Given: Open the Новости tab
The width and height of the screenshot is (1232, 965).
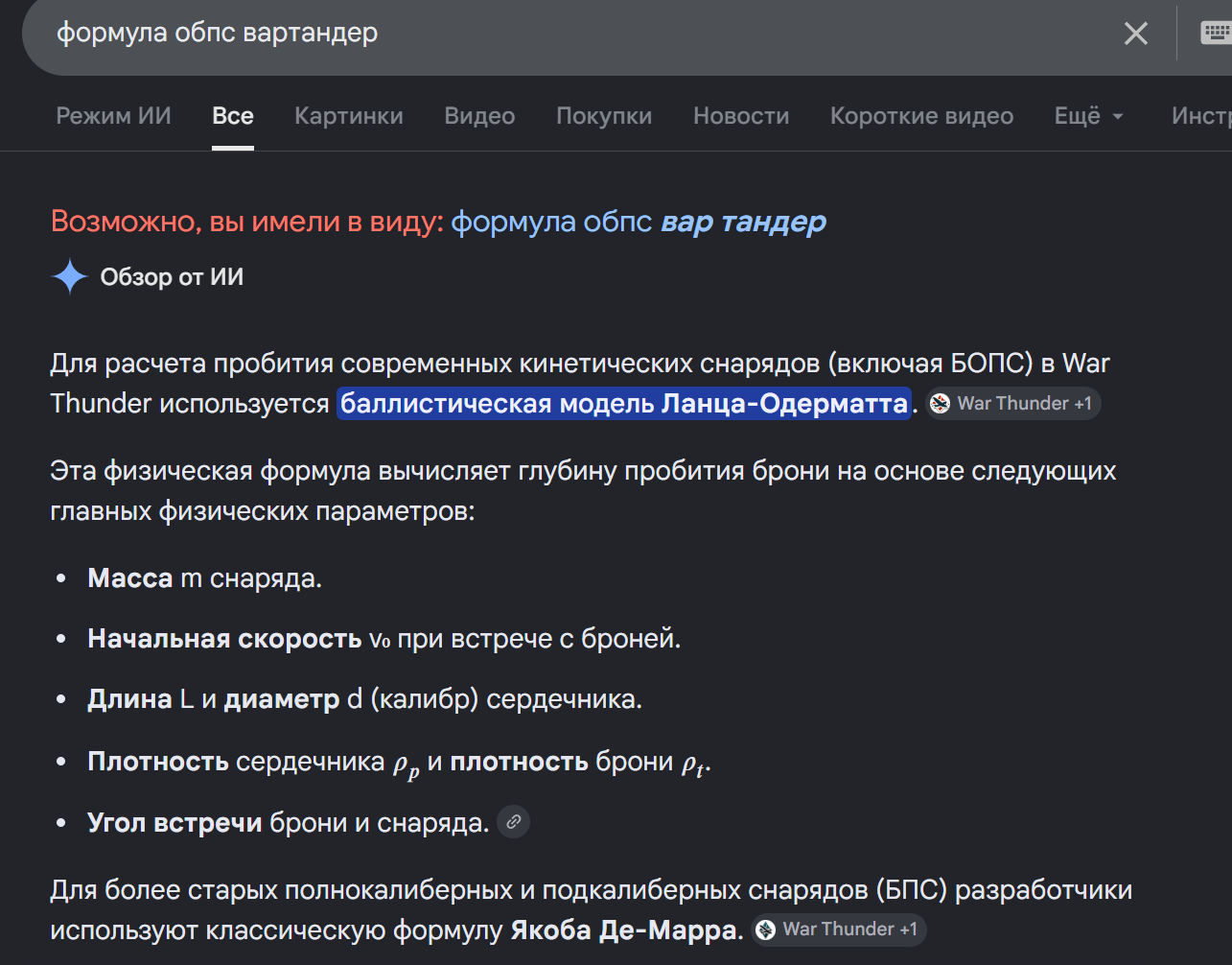Looking at the screenshot, I should (741, 116).
